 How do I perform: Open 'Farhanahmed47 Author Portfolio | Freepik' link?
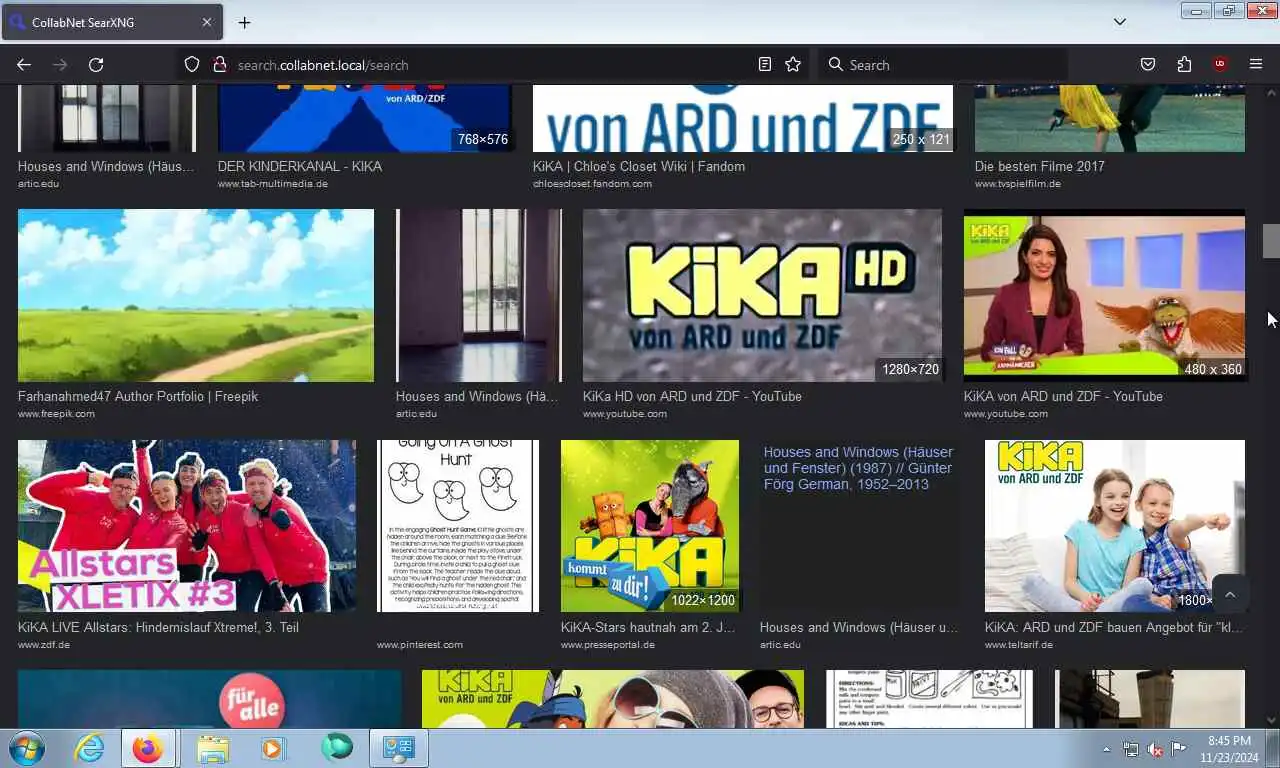[x=138, y=396]
